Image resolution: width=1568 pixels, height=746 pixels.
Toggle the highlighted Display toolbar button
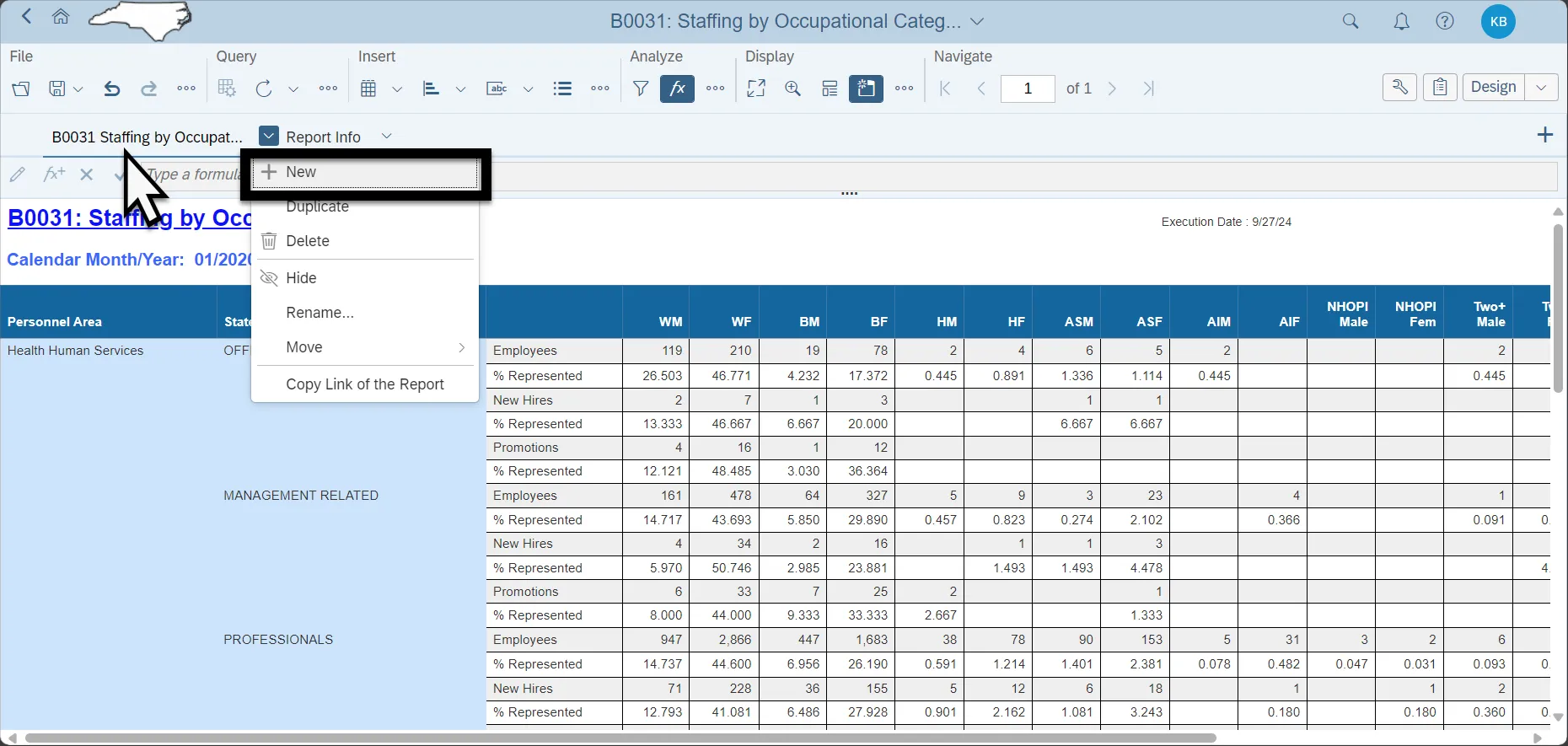pos(866,89)
